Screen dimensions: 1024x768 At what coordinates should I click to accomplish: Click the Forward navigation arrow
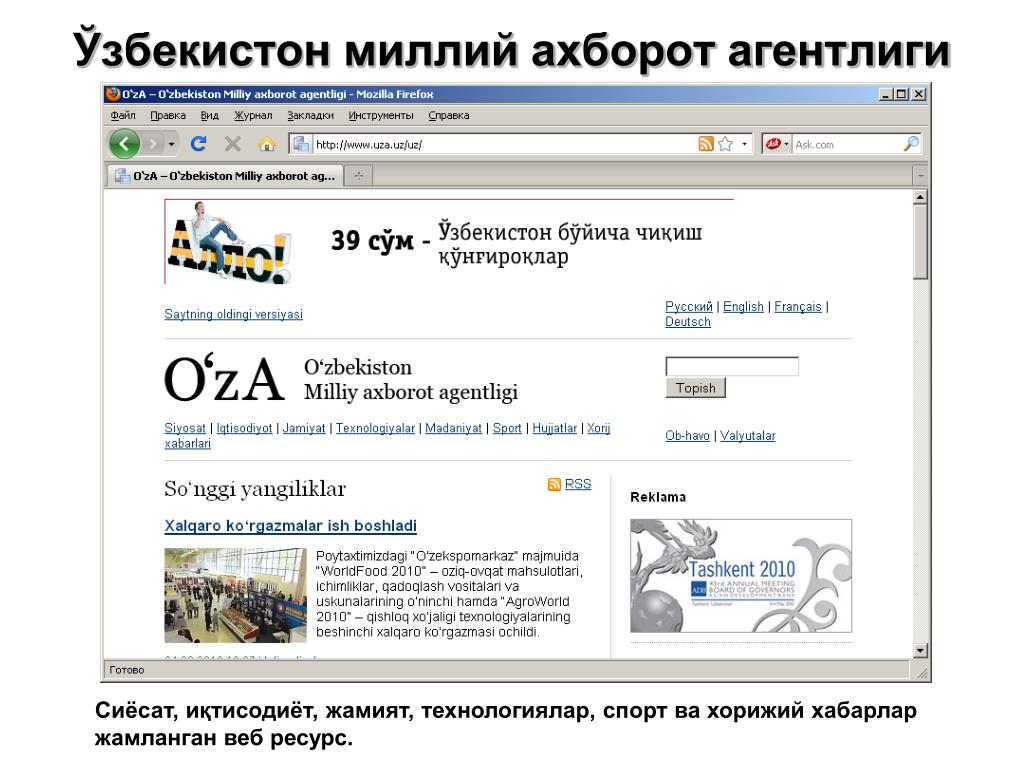coord(153,144)
